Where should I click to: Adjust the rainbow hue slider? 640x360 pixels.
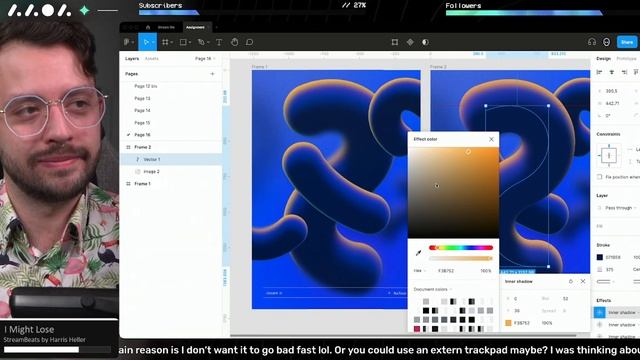pyautogui.click(x=460, y=248)
